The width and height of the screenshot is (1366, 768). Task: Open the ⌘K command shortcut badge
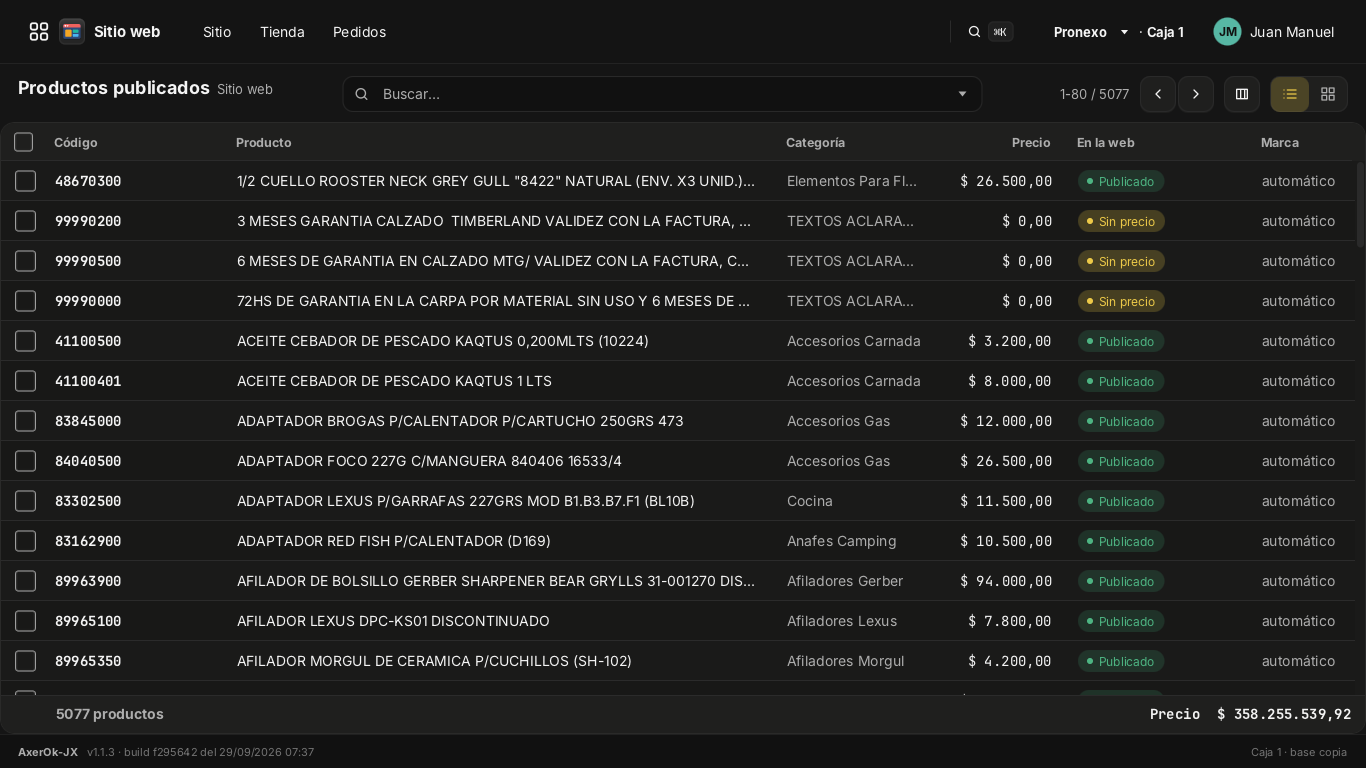1000,32
